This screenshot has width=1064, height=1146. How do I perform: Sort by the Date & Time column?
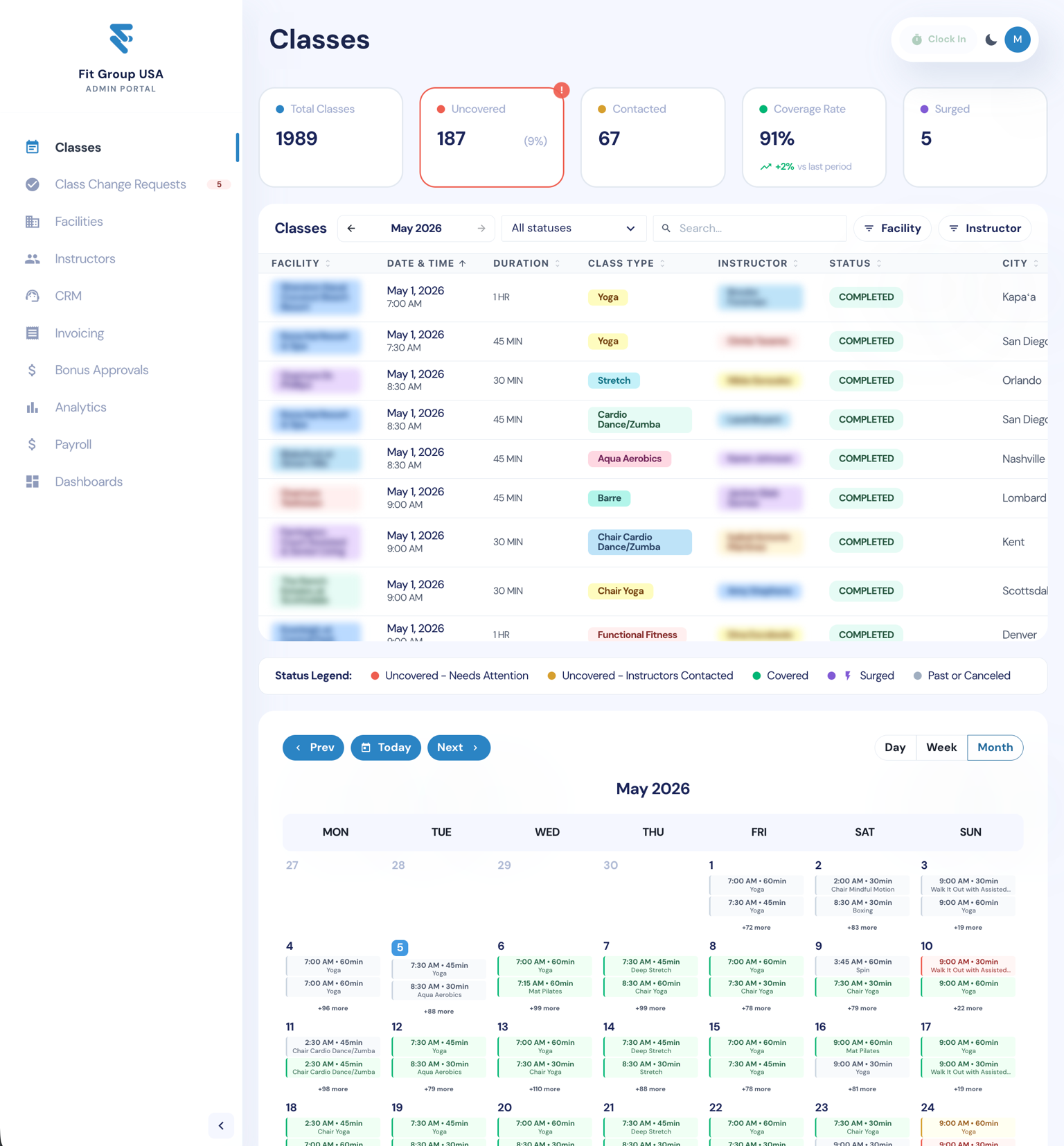tap(427, 263)
